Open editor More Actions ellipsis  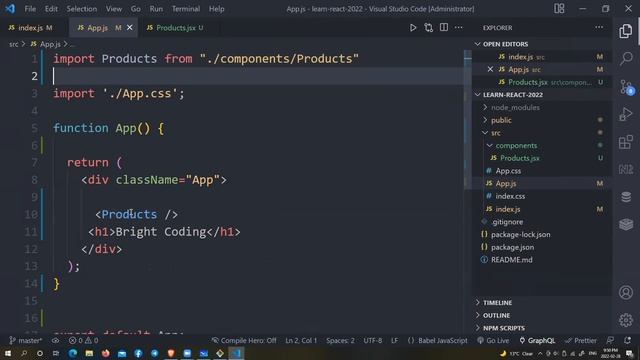coord(459,27)
